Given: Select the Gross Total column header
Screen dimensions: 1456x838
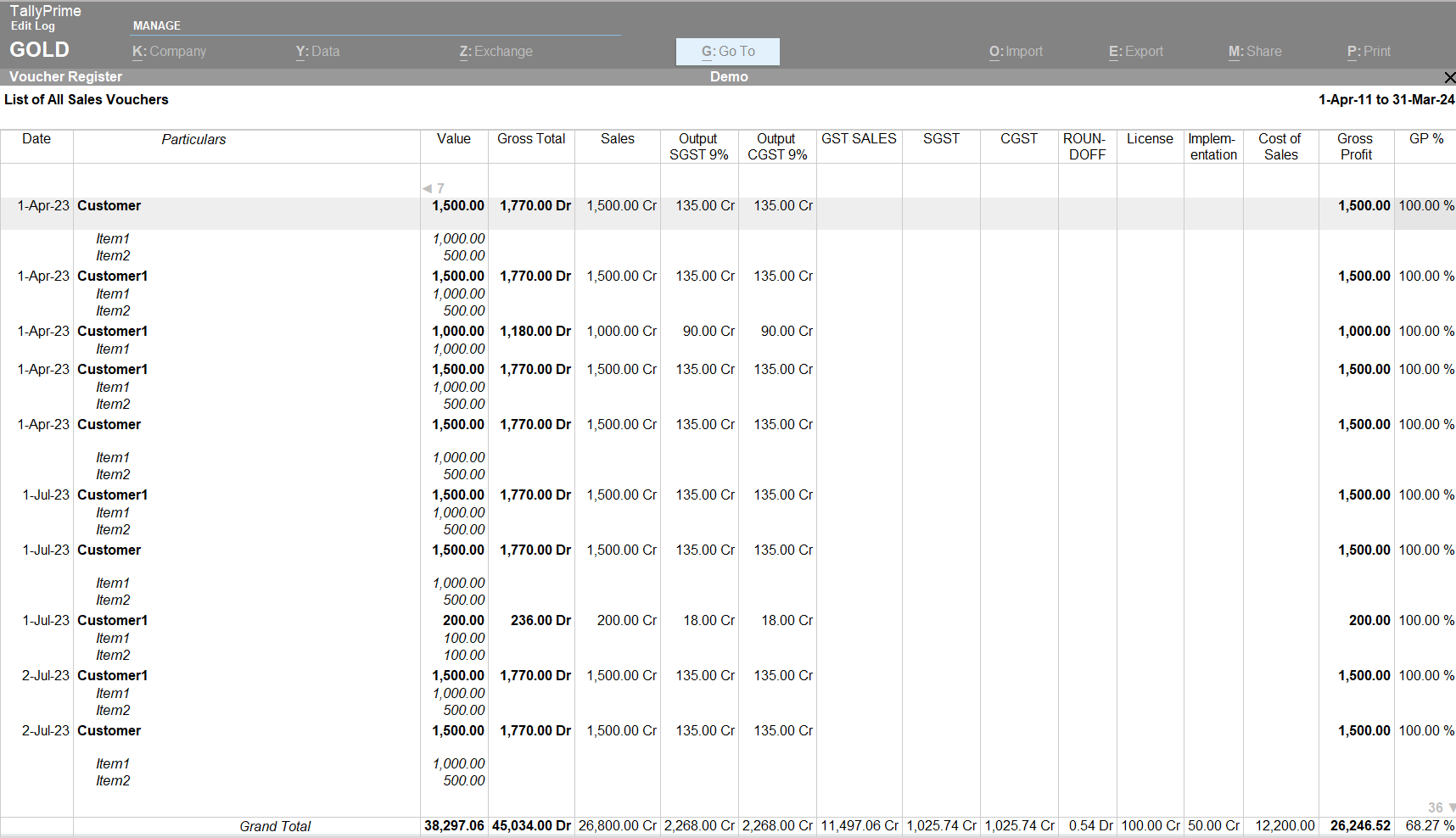Looking at the screenshot, I should (x=531, y=138).
